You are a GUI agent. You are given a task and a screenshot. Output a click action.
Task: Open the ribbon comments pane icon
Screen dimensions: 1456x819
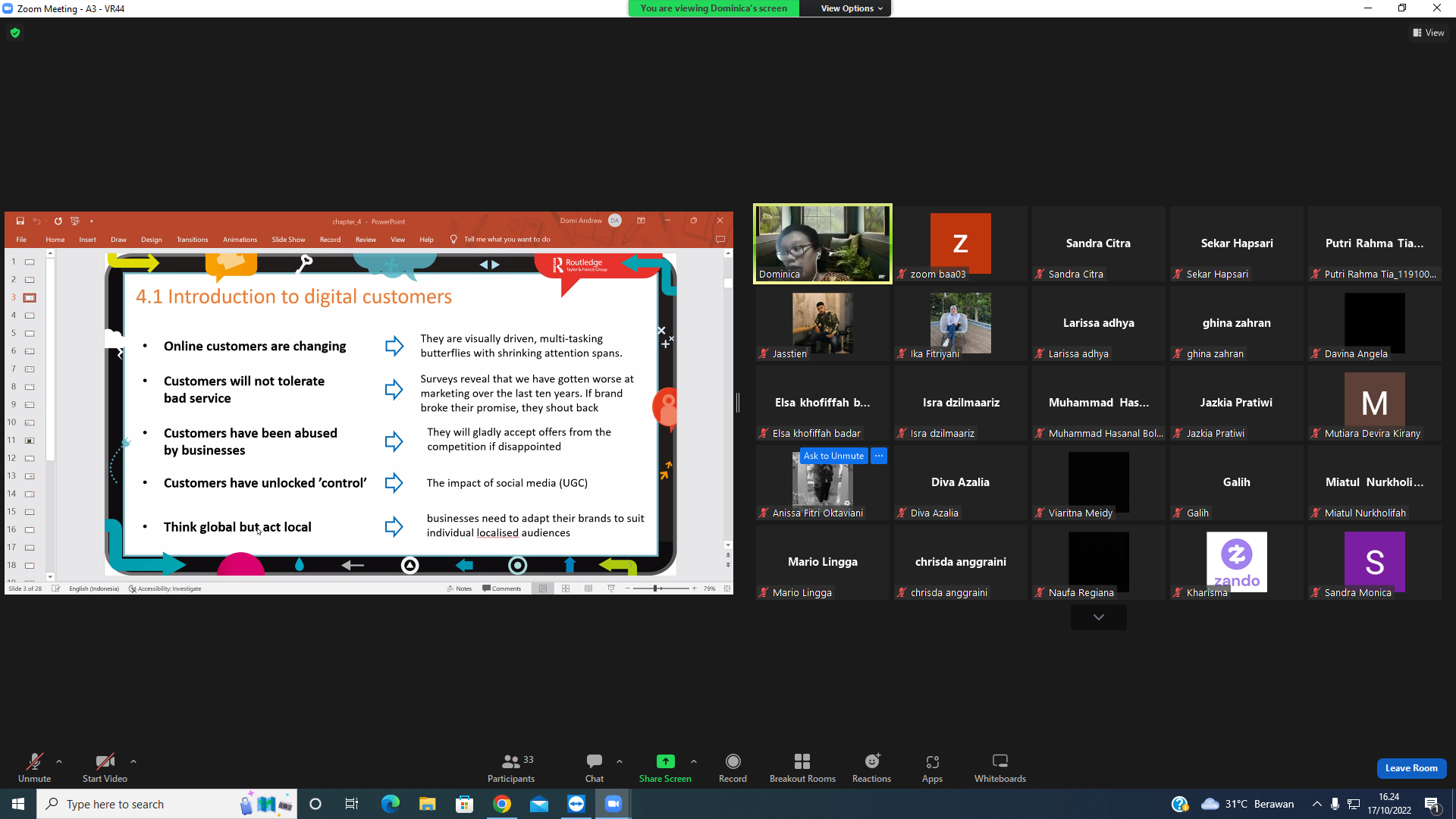pos(720,240)
